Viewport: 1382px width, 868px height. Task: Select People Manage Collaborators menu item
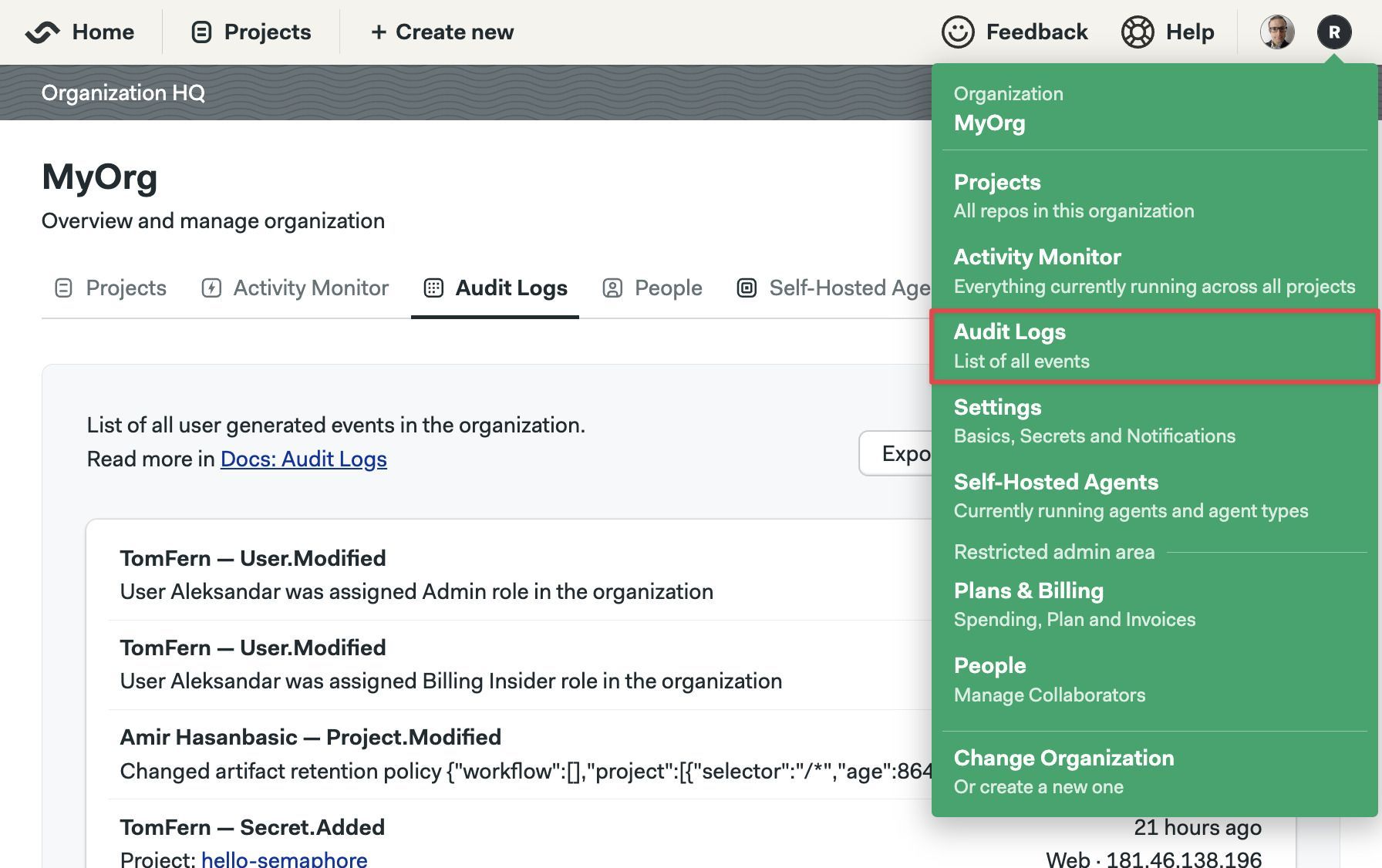[1154, 679]
